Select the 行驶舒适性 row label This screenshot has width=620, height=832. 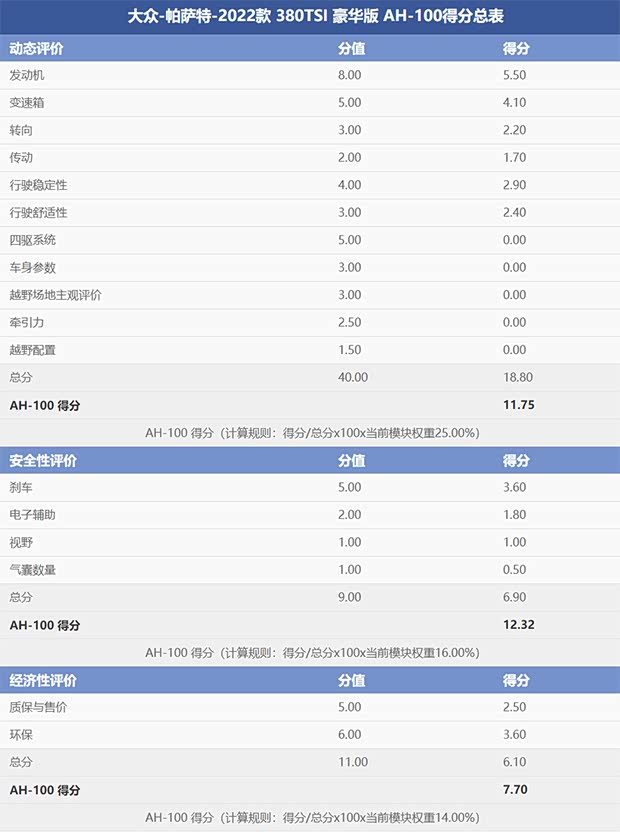pyautogui.click(x=38, y=213)
